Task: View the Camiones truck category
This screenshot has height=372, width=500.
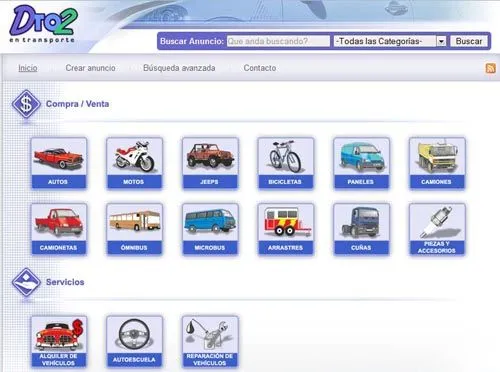Action: (x=437, y=163)
